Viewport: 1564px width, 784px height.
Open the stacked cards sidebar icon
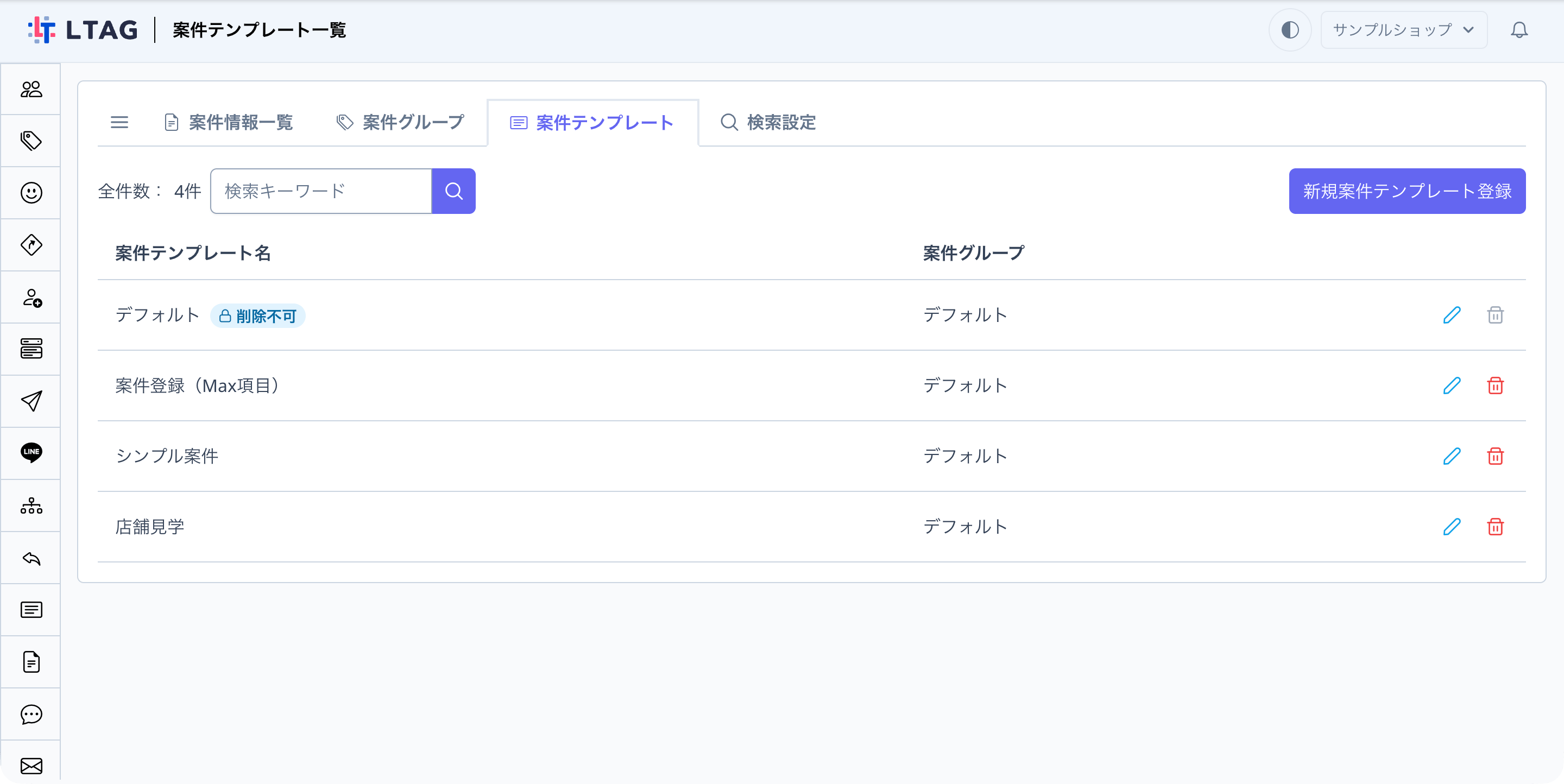tap(31, 349)
